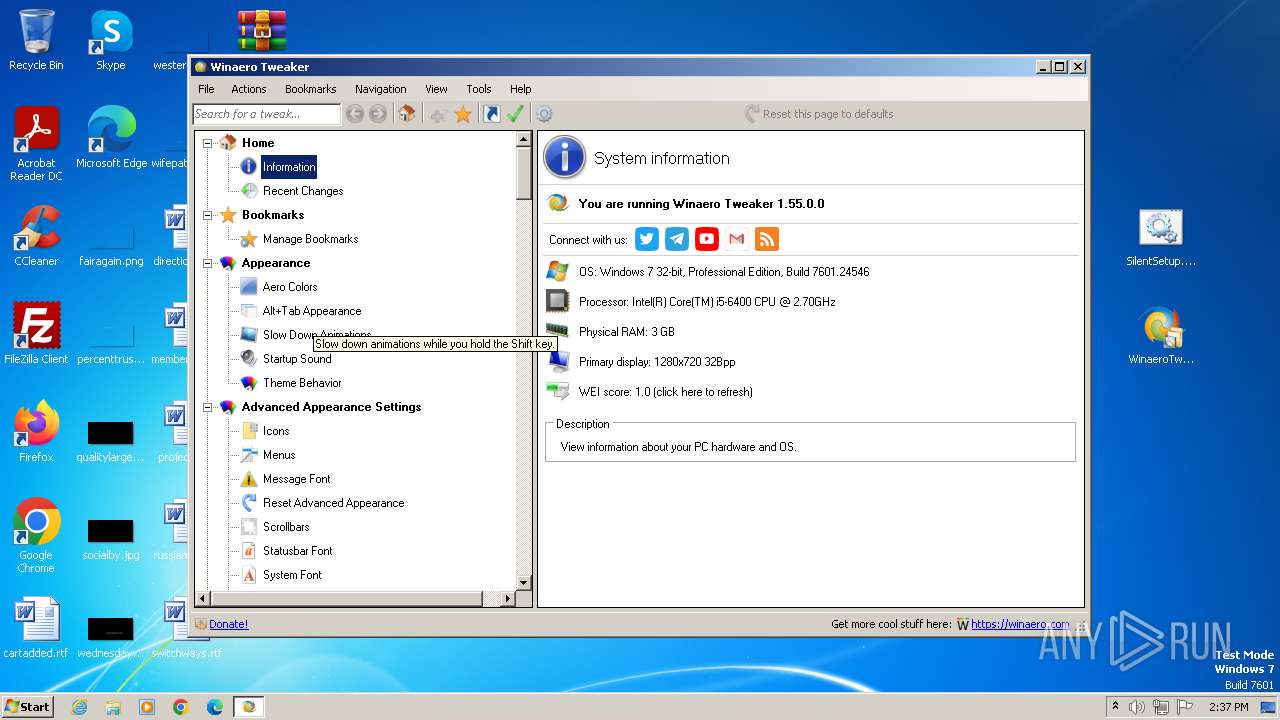Open the View menu
This screenshot has width=1280, height=720.
pyautogui.click(x=436, y=89)
